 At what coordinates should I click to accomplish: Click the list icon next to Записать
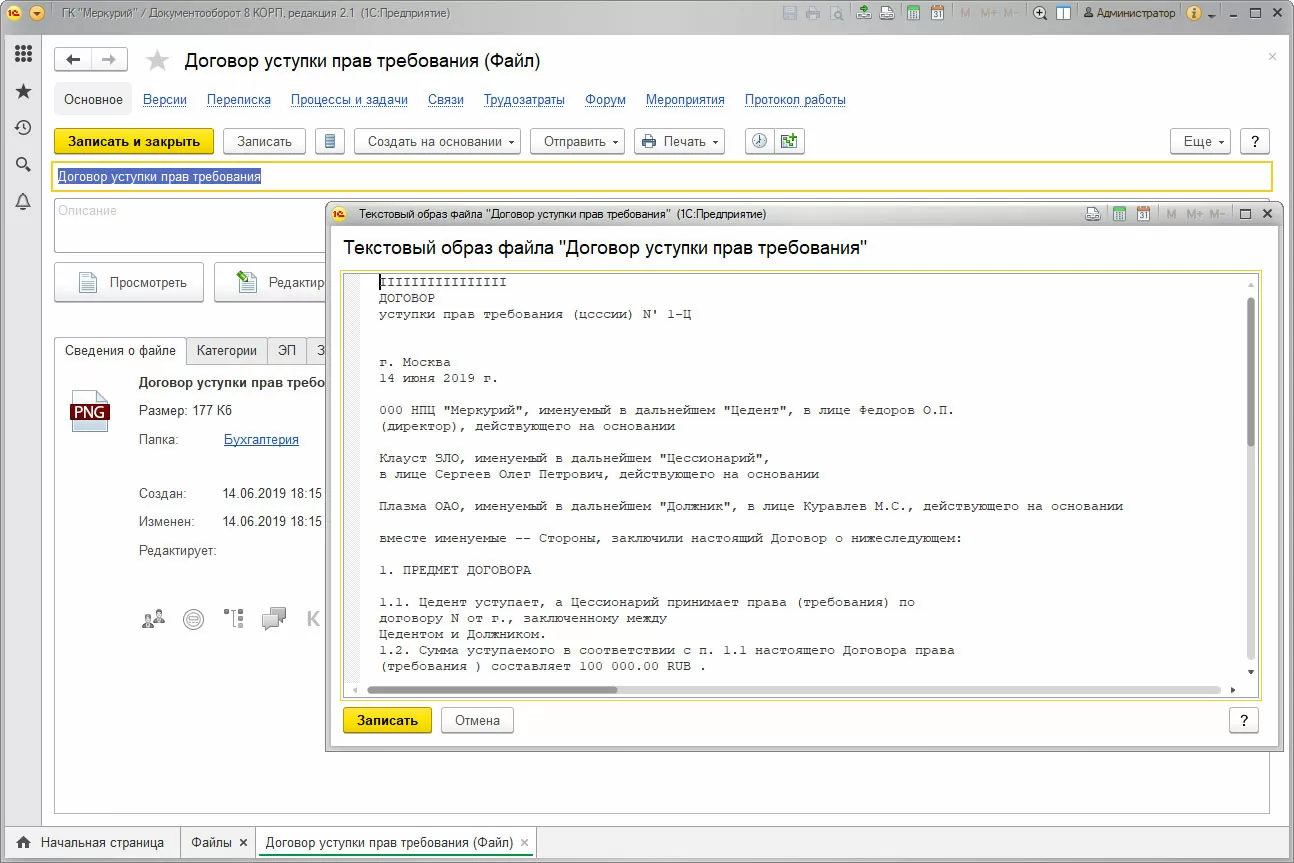click(x=330, y=142)
